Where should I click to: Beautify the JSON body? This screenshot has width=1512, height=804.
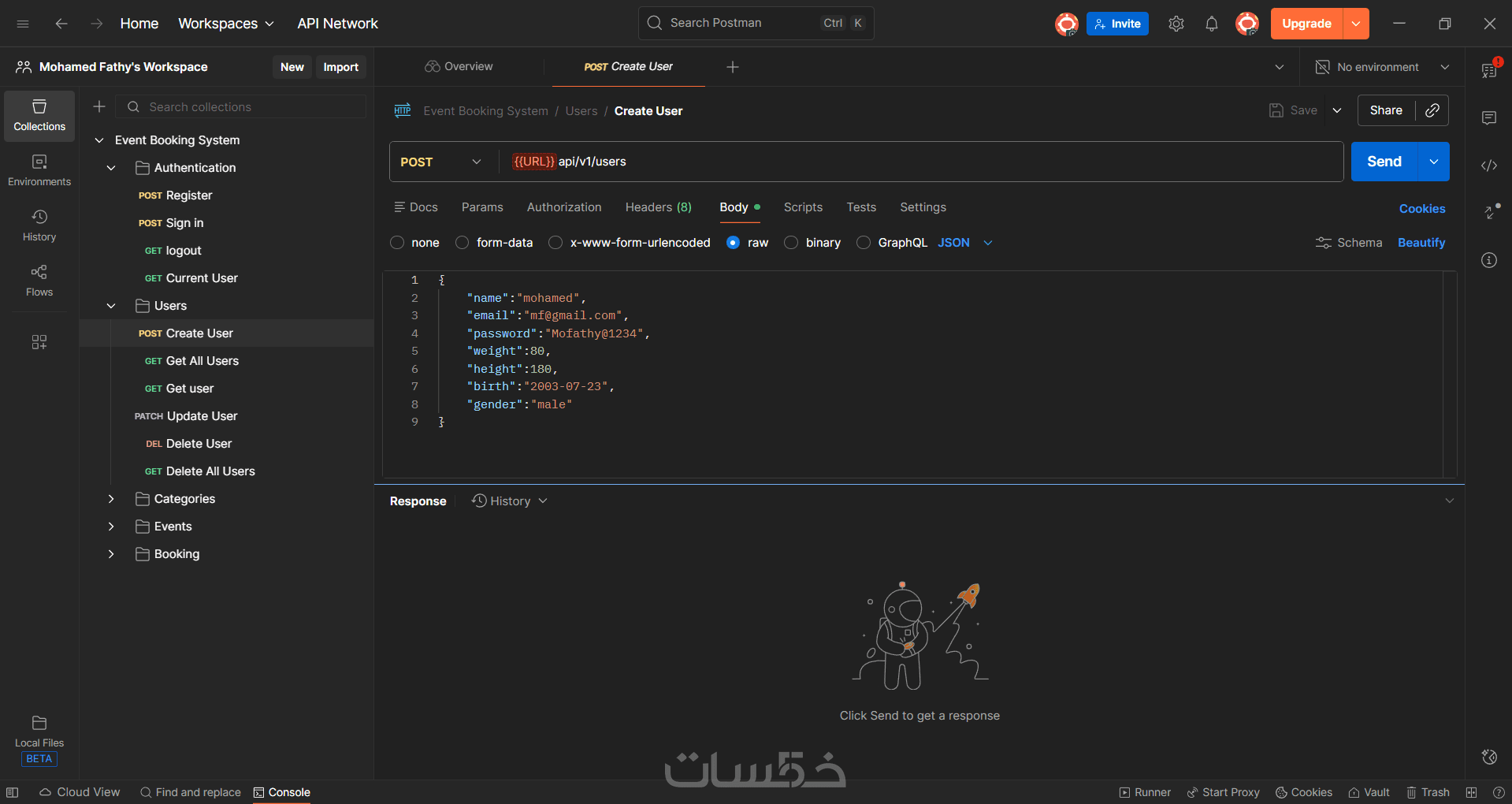click(1421, 243)
